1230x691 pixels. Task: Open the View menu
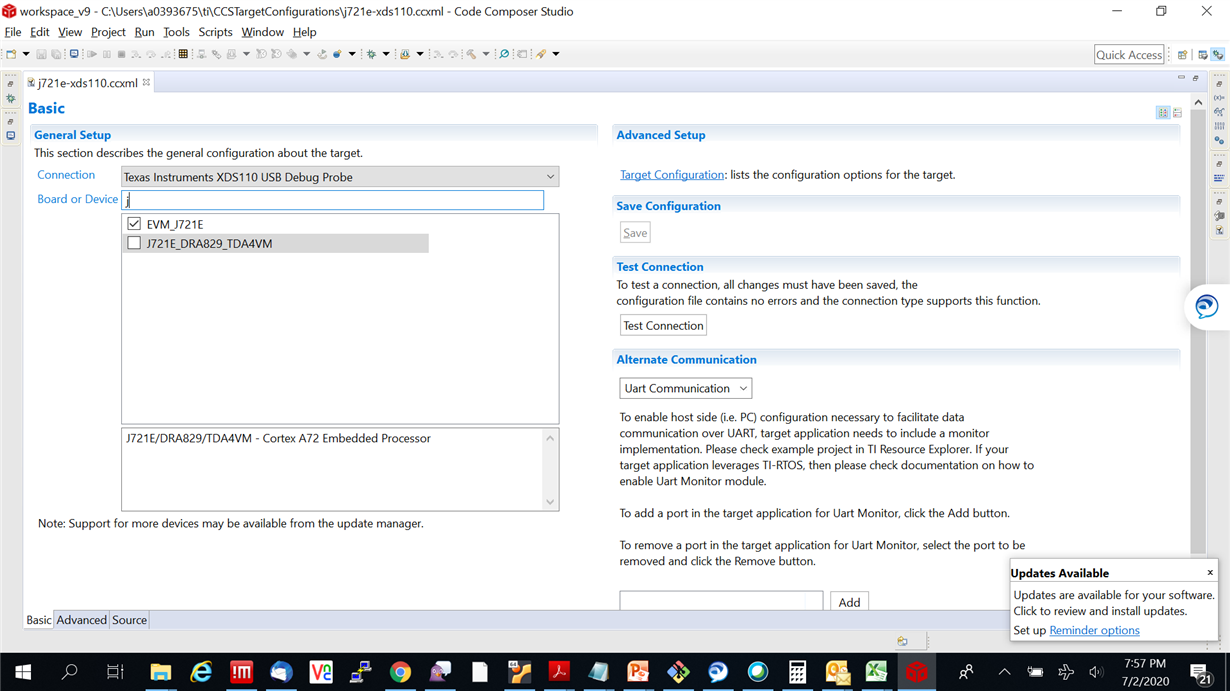click(70, 32)
